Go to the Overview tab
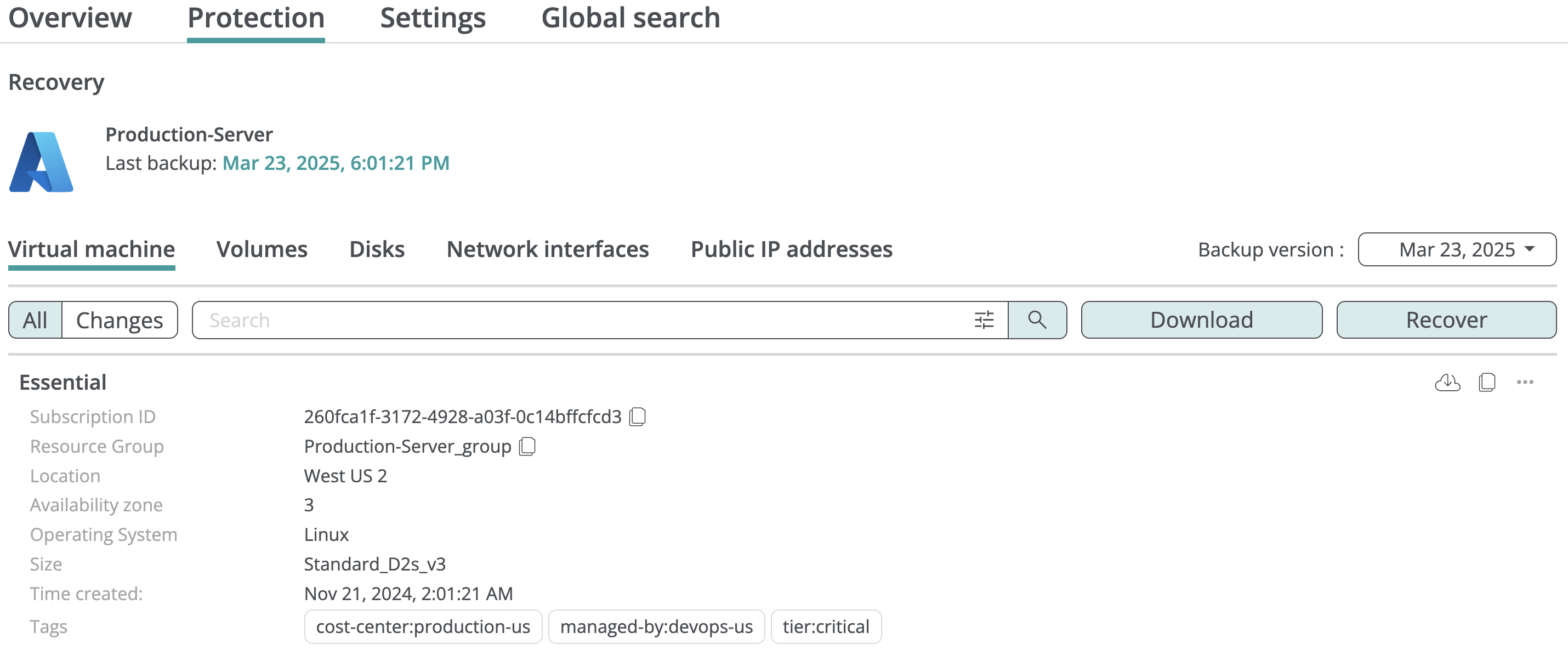 click(x=70, y=18)
